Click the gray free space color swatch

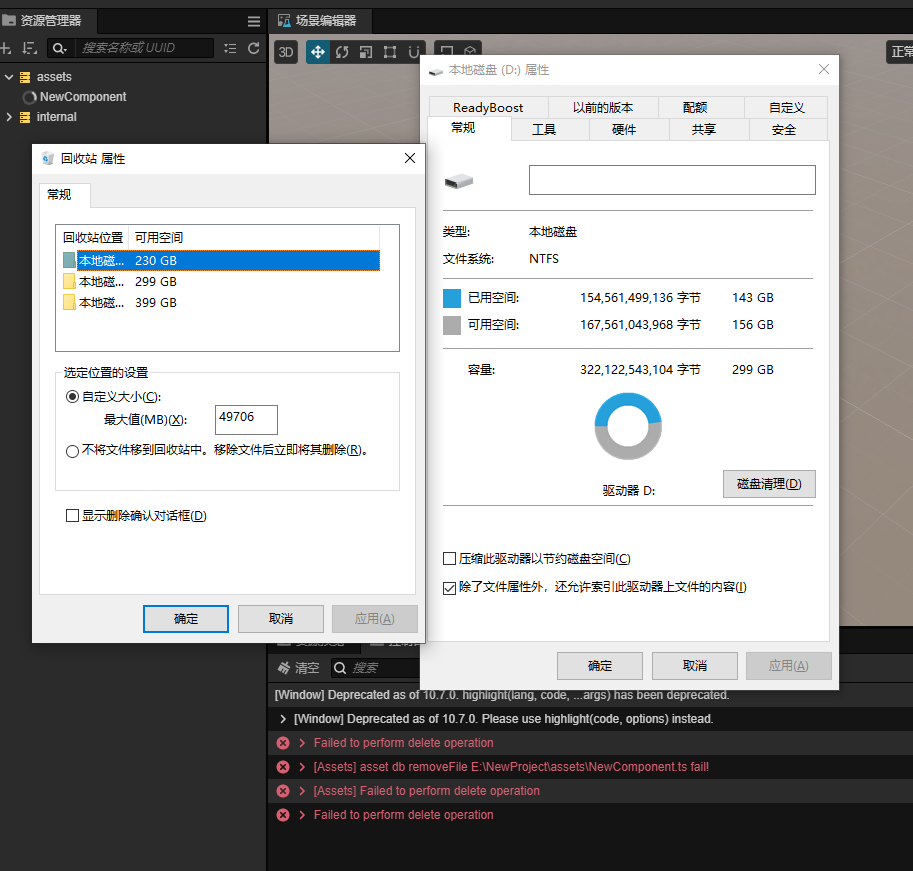(452, 325)
